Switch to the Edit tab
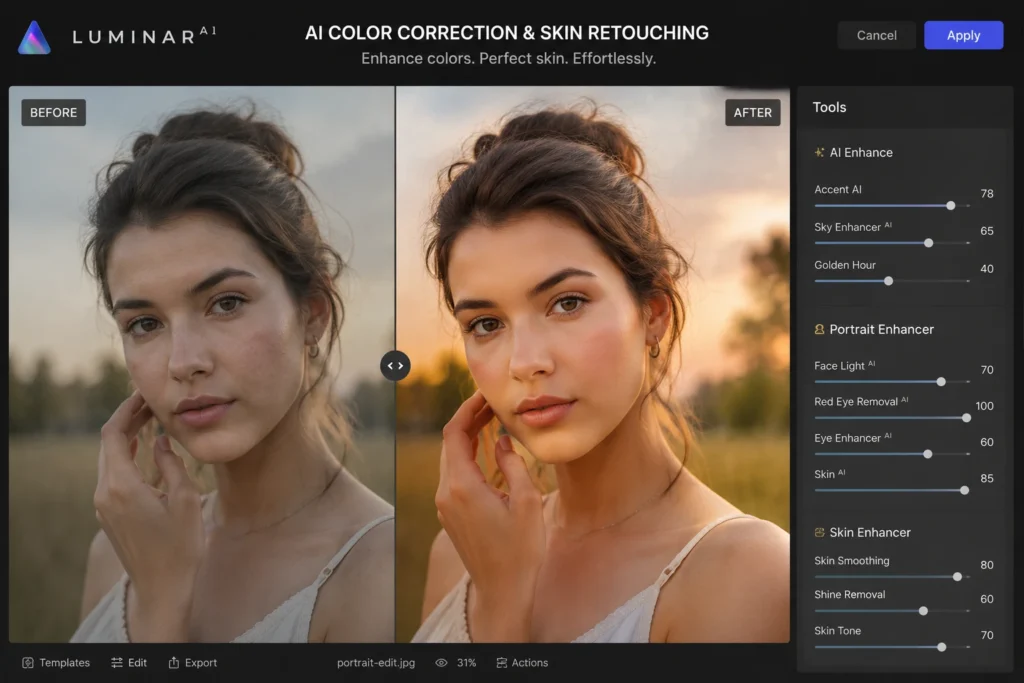The height and width of the screenshot is (683, 1024). click(x=129, y=663)
